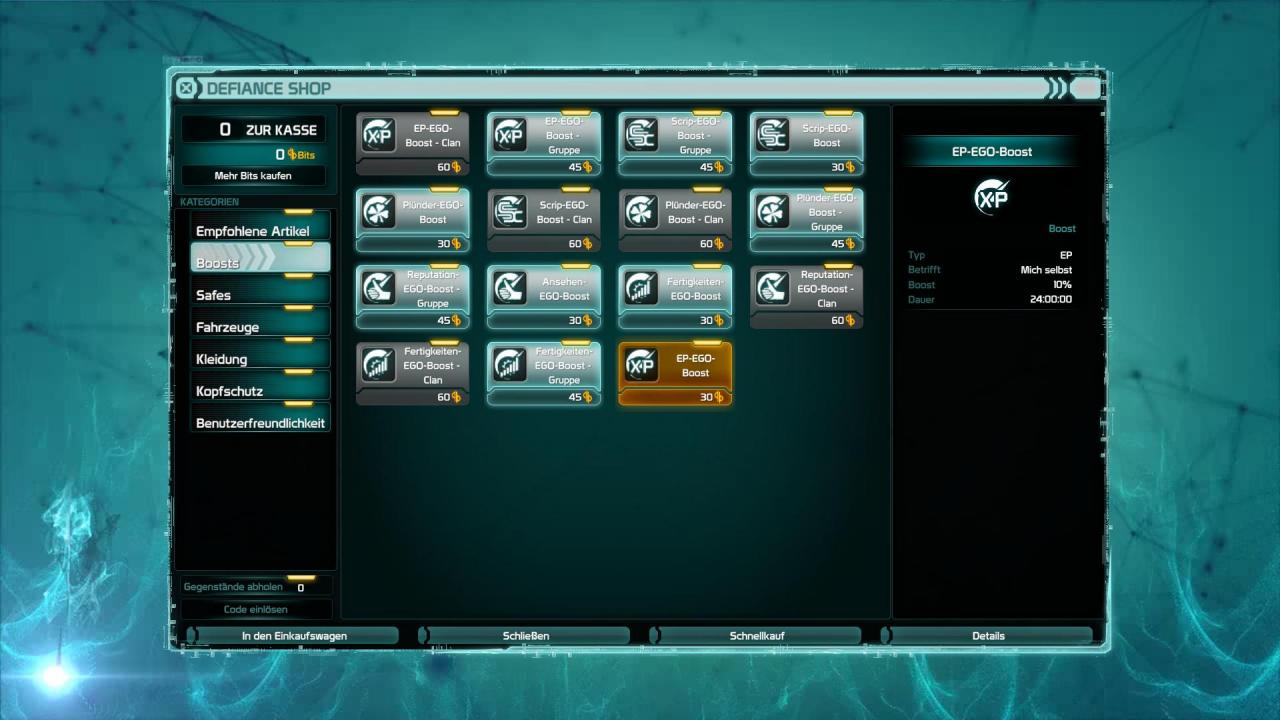
Task: Click the Reputation-EGO-Boost - Gruppe icon
Action: point(379,289)
